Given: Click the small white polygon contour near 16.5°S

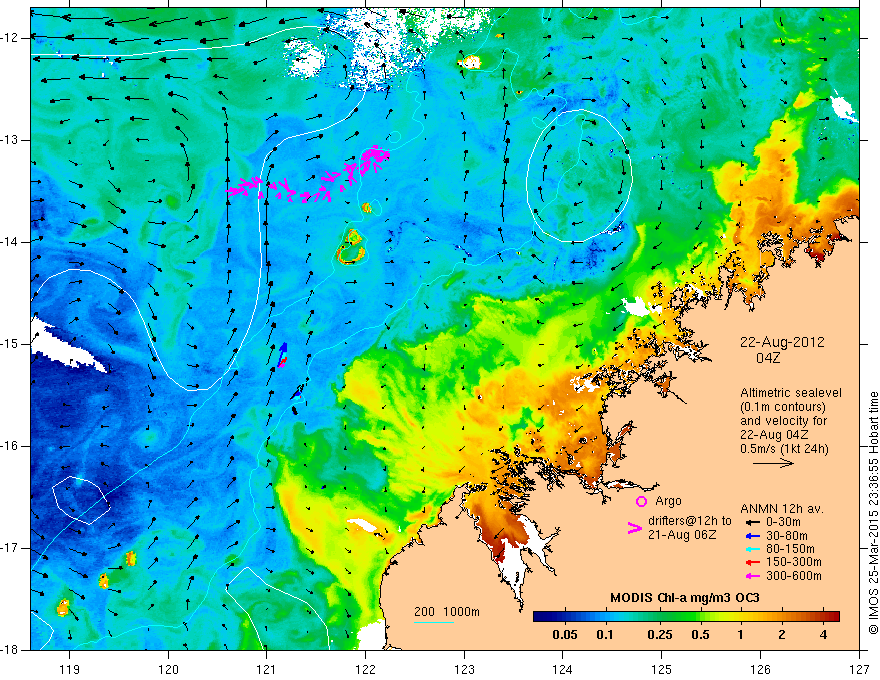Looking at the screenshot, I should click(x=81, y=500).
